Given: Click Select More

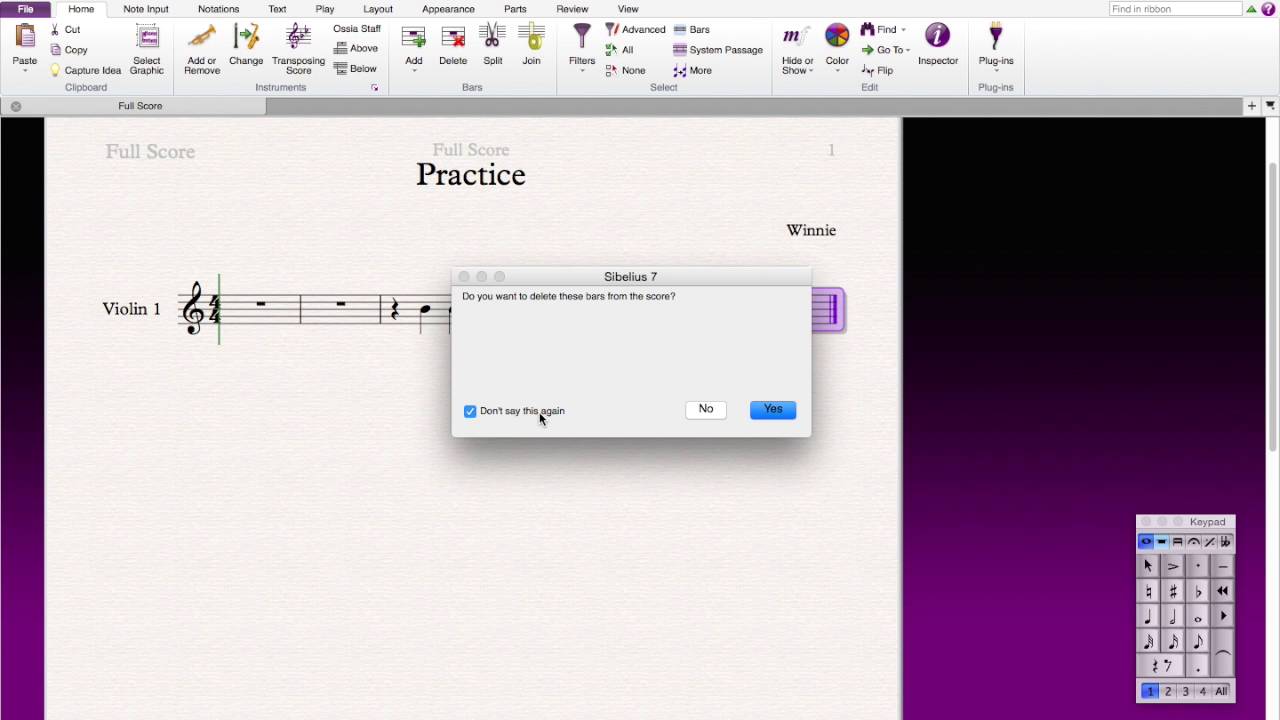Looking at the screenshot, I should coord(692,70).
